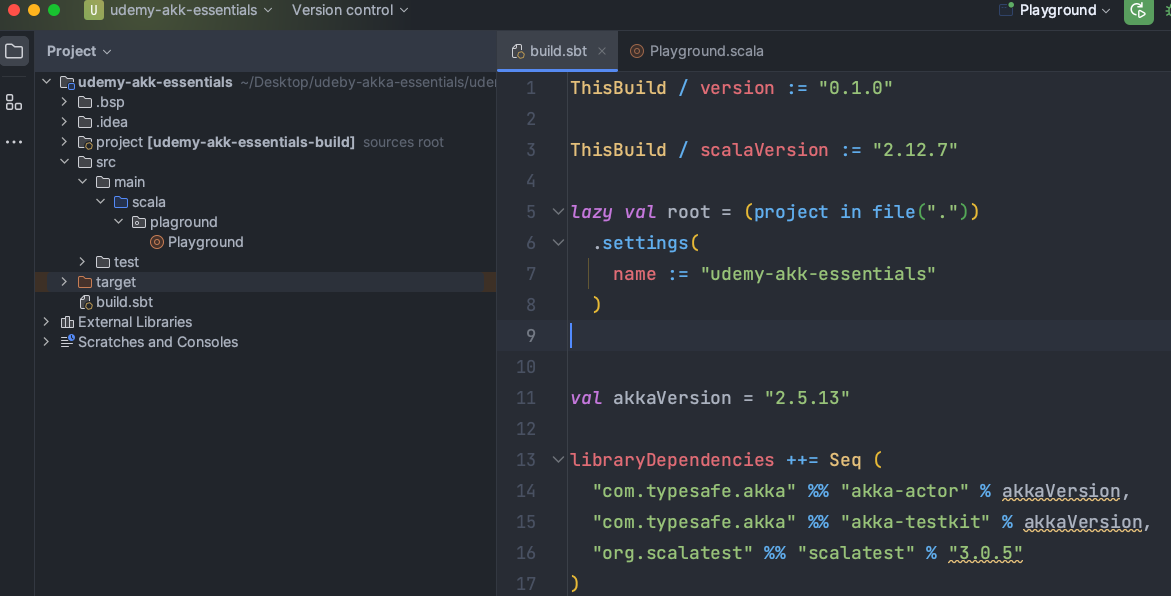Collapse the plaground package
Viewport: 1171px width, 596px height.
pyautogui.click(x=119, y=222)
